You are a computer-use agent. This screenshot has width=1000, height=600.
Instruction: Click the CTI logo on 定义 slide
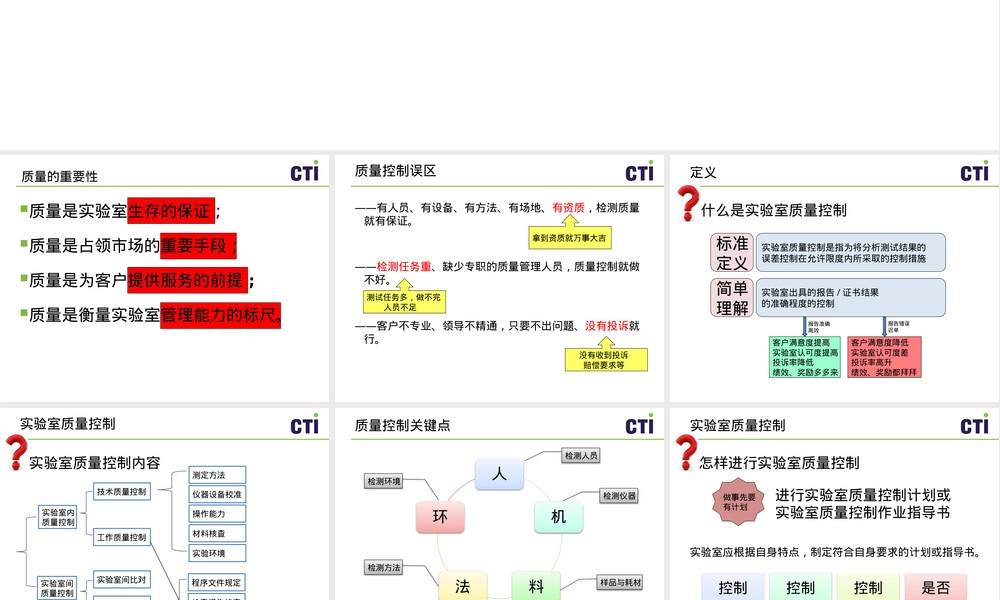point(974,172)
